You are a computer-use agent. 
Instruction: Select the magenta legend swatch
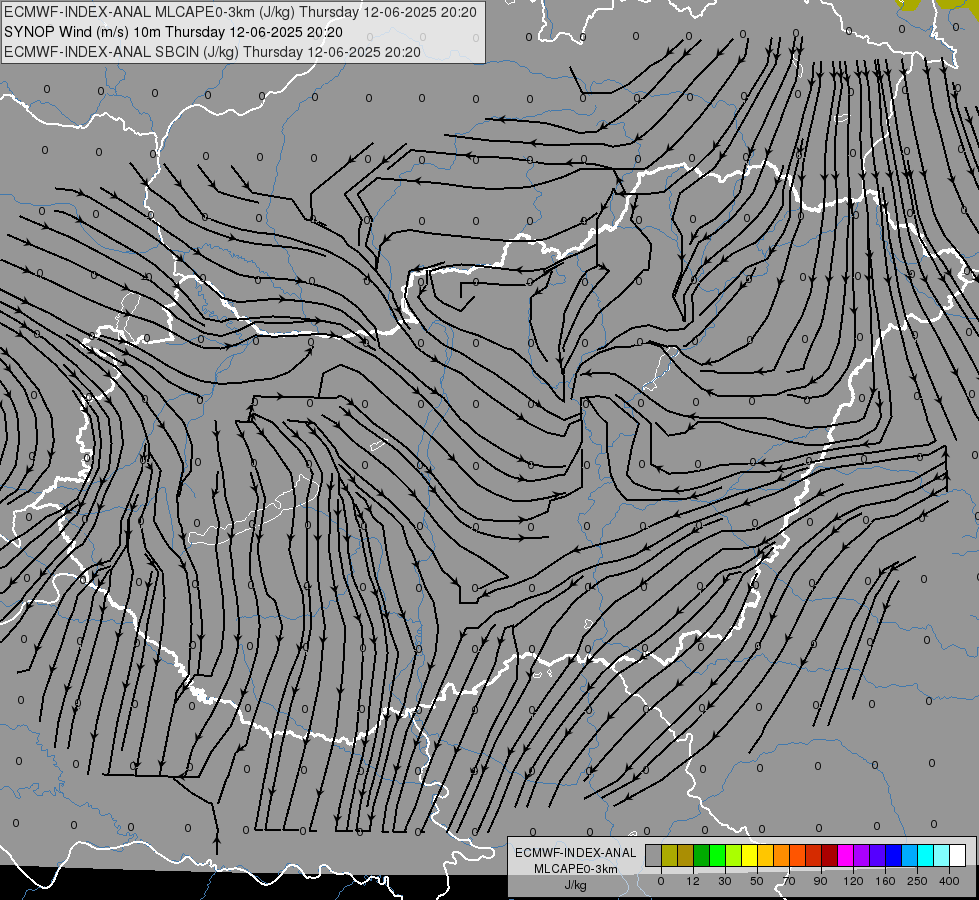[x=846, y=855]
